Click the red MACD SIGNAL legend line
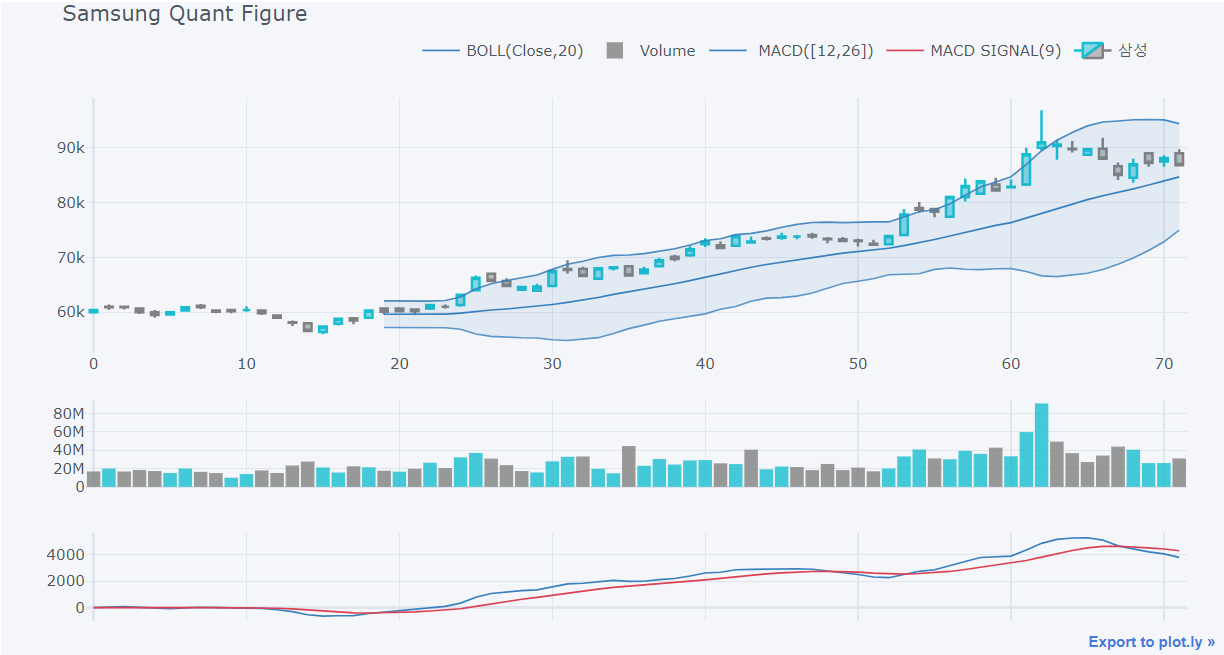The height and width of the screenshot is (655, 1224). (x=906, y=50)
